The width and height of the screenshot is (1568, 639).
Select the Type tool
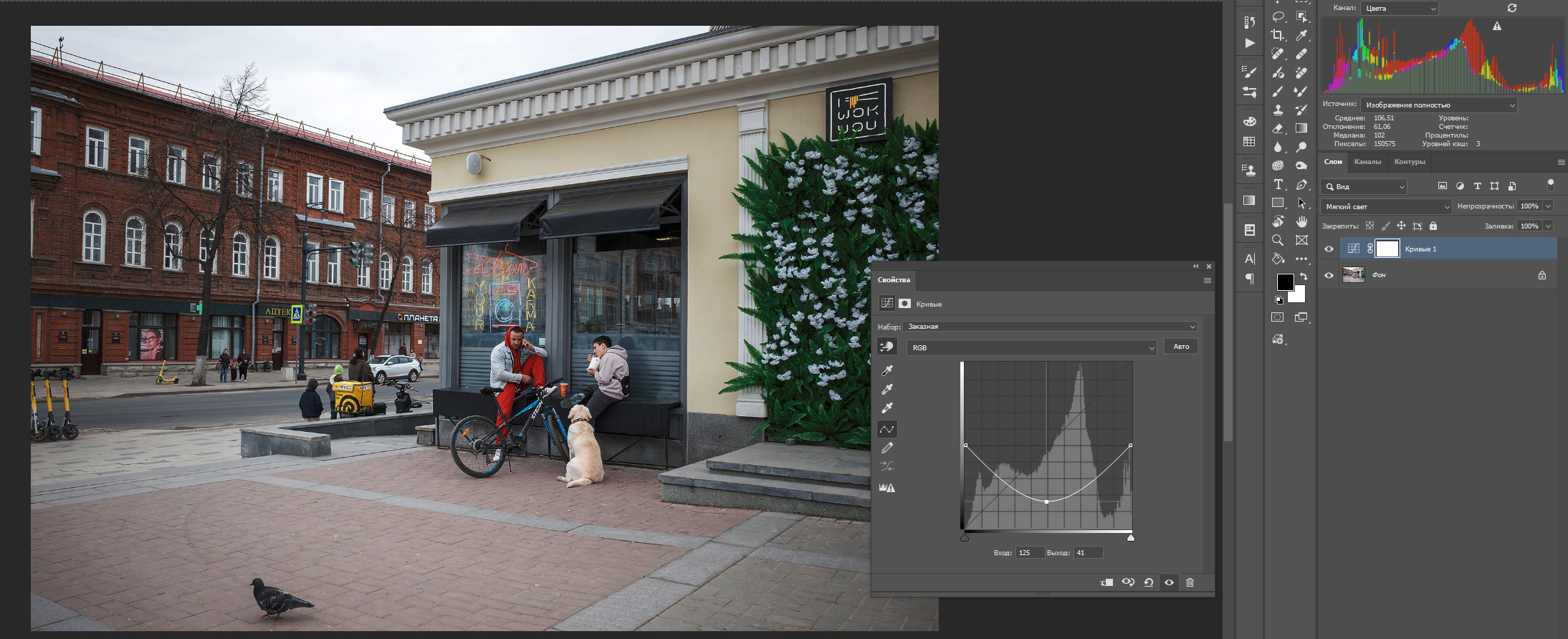tap(1278, 185)
